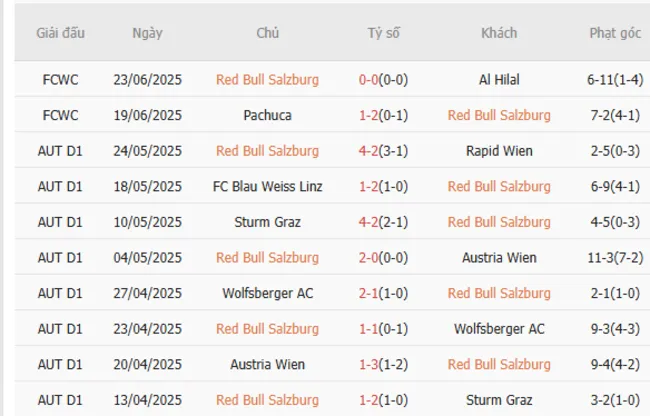
Task: Select the "Tỷ số" column header
Action: [383, 33]
